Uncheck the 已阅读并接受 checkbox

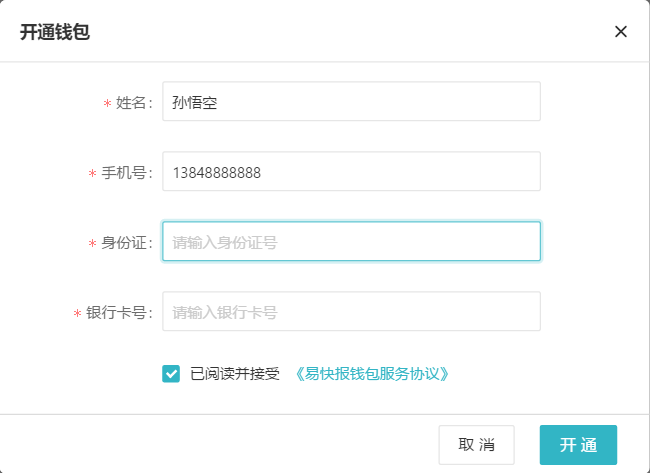(x=171, y=374)
